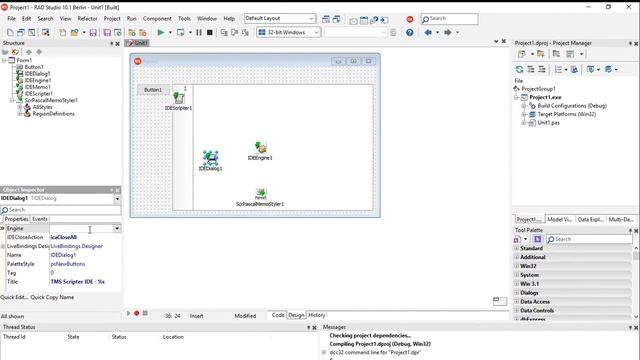Click the Tool Palette vertical scrollbar

[x=636, y=282]
